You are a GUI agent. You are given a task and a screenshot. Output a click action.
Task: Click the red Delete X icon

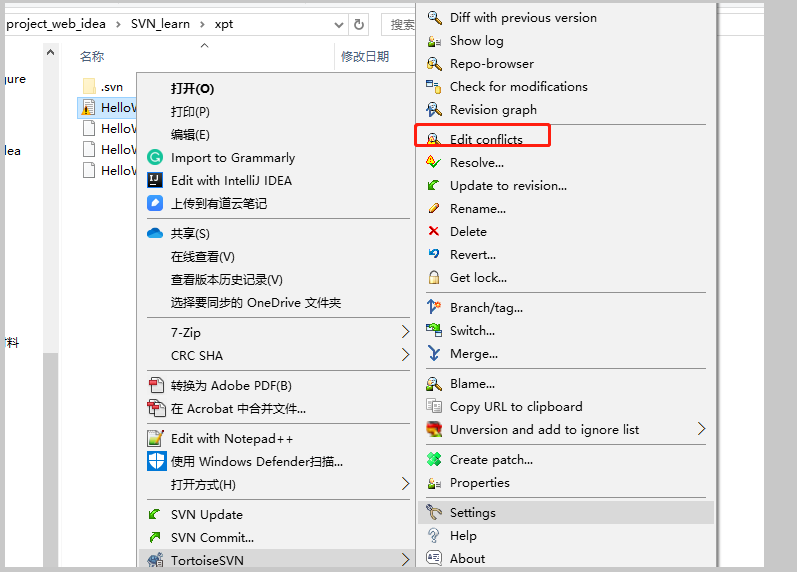(434, 231)
